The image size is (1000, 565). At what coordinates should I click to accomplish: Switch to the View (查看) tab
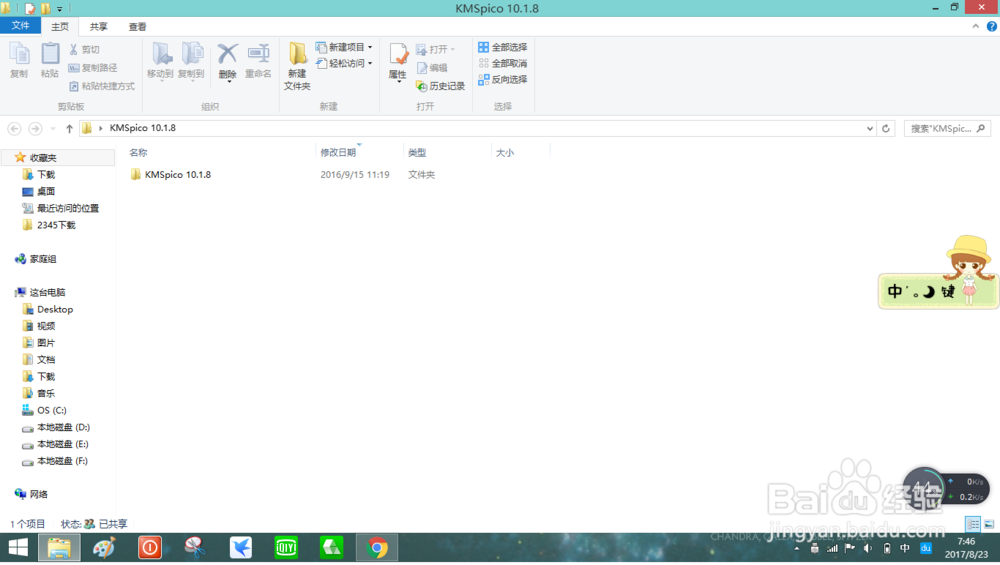click(137, 26)
